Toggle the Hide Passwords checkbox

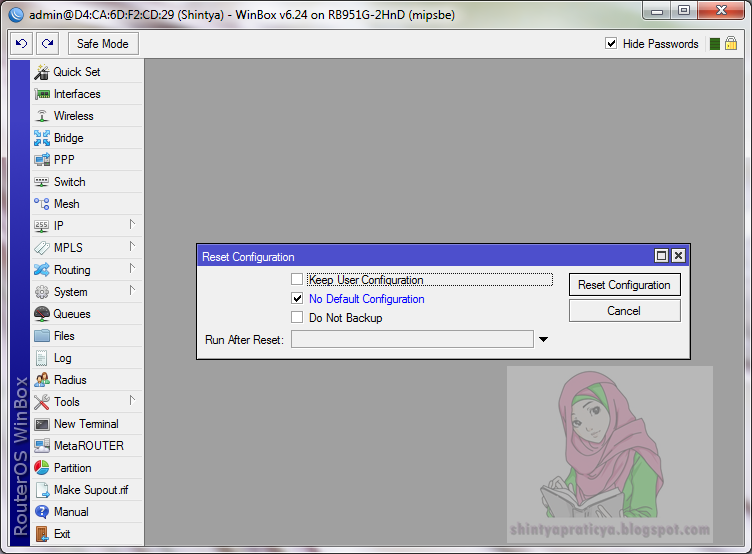tap(611, 44)
